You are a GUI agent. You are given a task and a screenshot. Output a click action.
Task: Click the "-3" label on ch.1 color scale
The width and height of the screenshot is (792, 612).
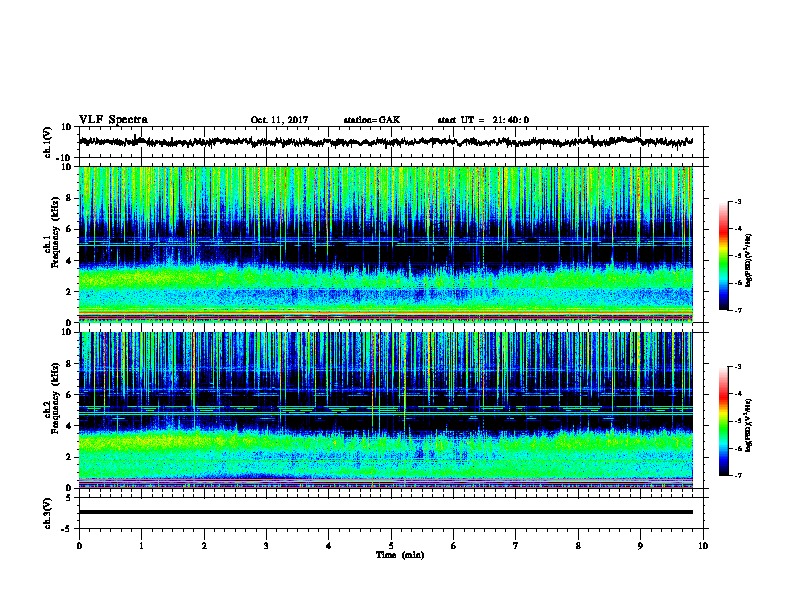pos(737,202)
